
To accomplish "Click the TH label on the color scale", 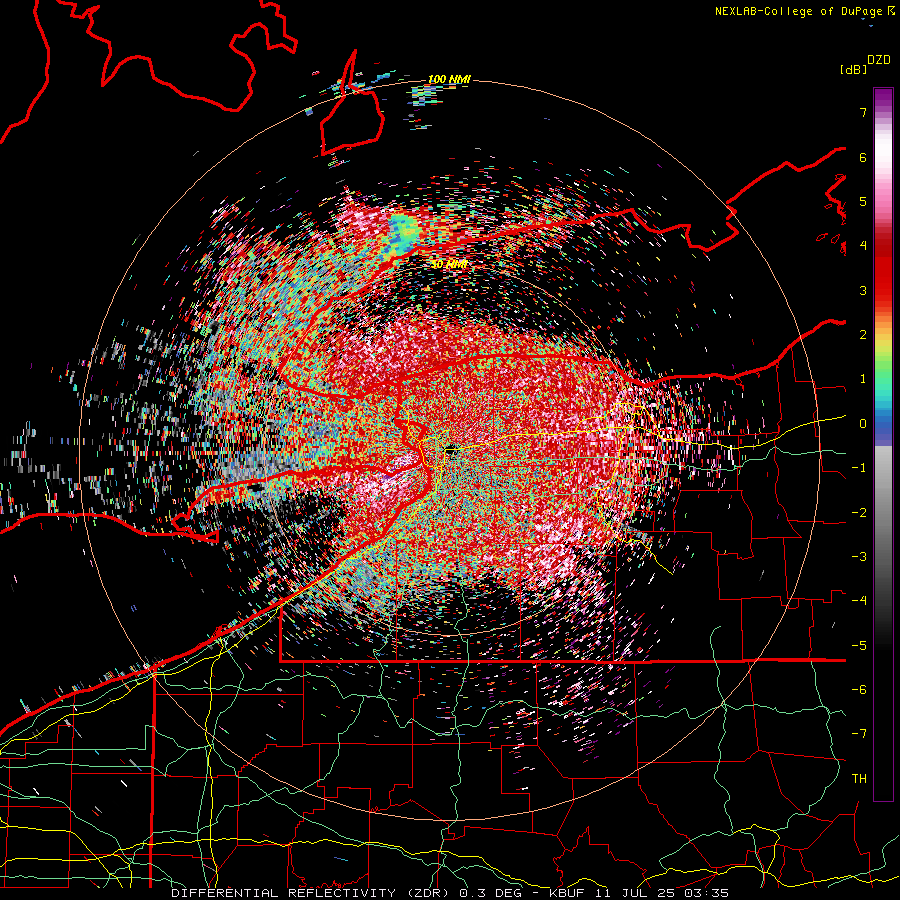I will (x=859, y=779).
